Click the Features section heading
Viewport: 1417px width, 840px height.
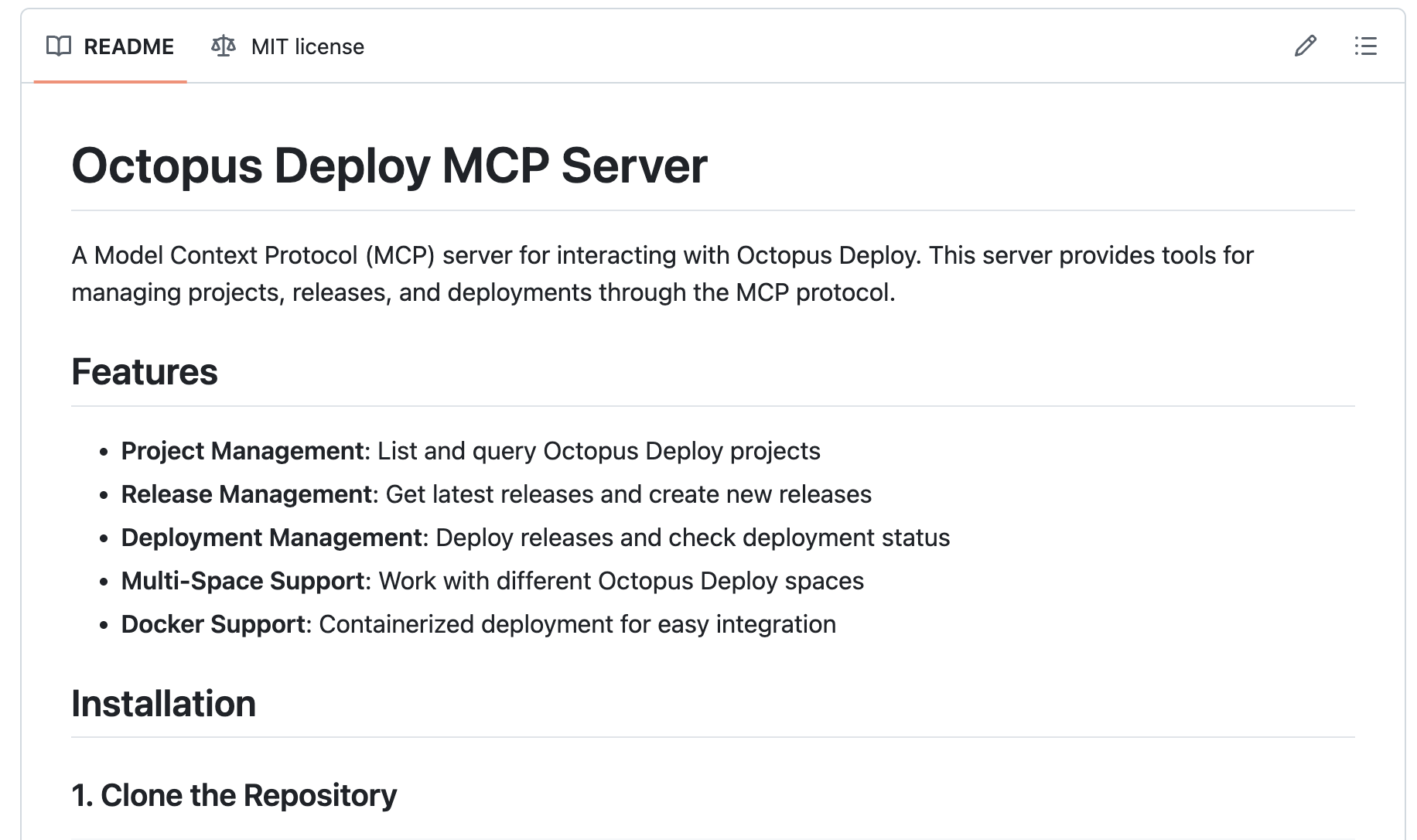pos(144,371)
